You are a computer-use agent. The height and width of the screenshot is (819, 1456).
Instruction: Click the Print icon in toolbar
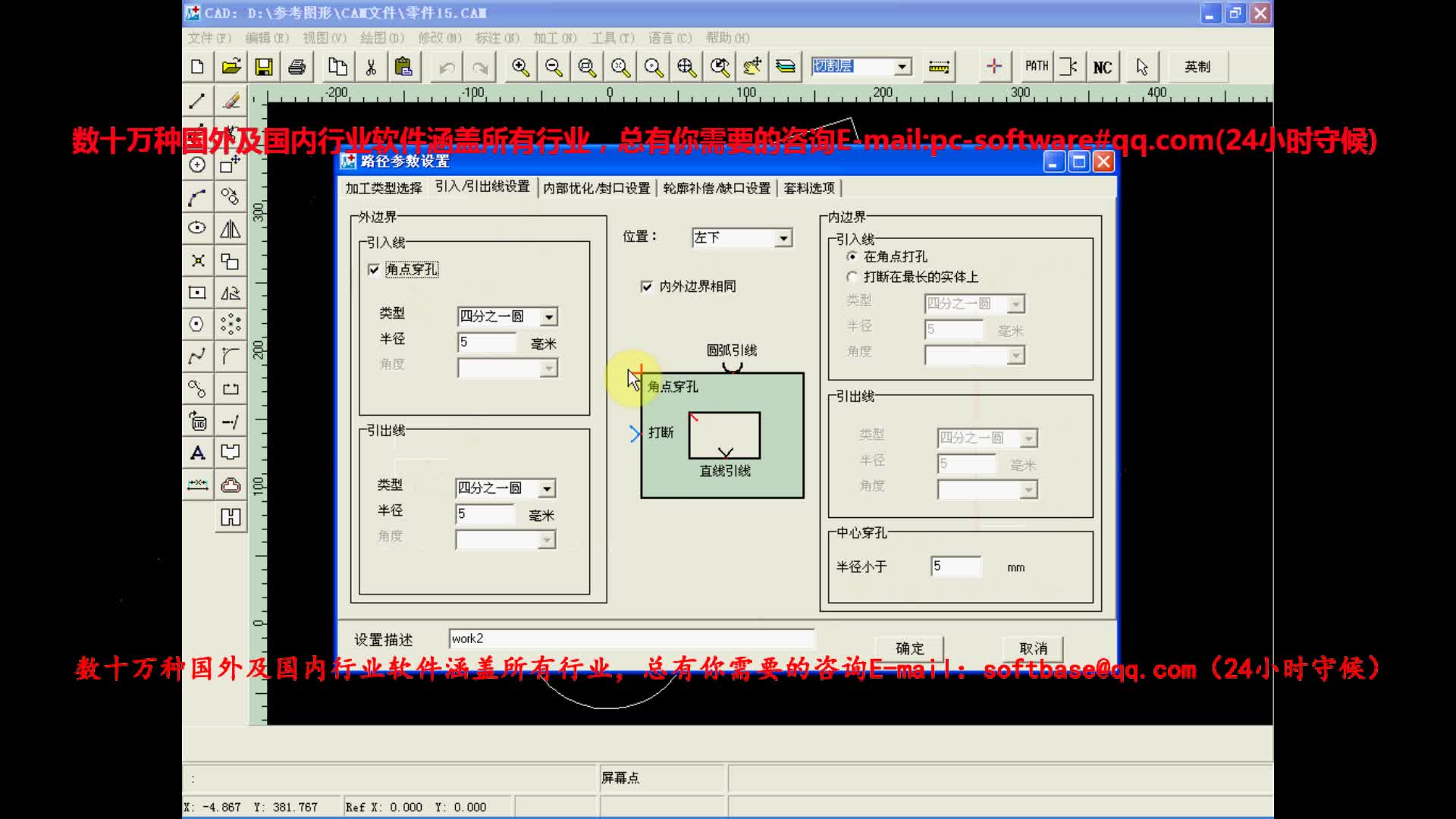[x=297, y=67]
